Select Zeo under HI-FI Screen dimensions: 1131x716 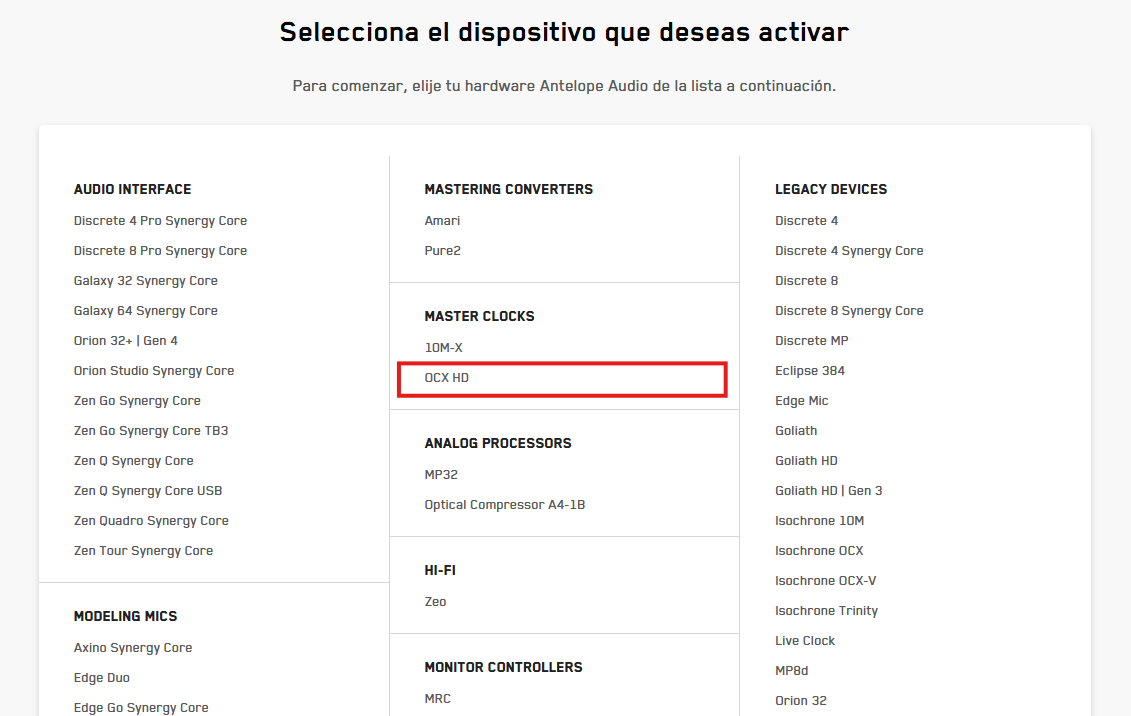435,601
